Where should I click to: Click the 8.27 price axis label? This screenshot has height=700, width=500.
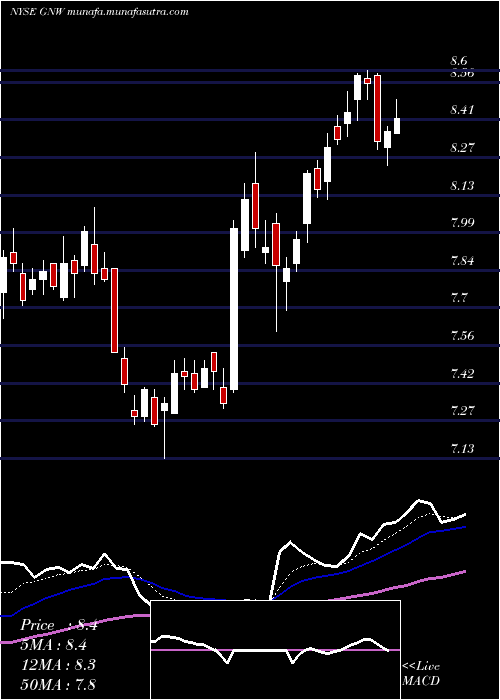[x=462, y=147]
